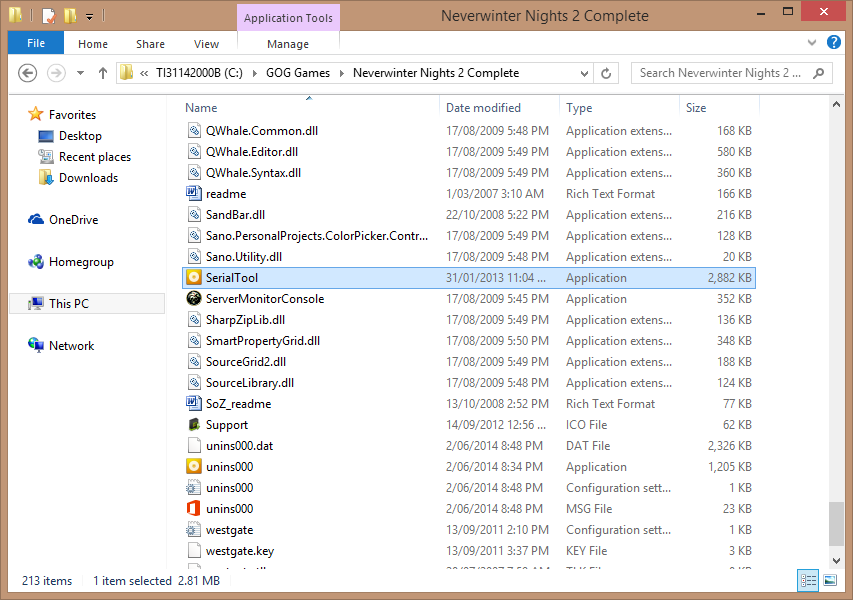The image size is (853, 600).
Task: Open the Explorer Help icon
Action: (x=833, y=42)
